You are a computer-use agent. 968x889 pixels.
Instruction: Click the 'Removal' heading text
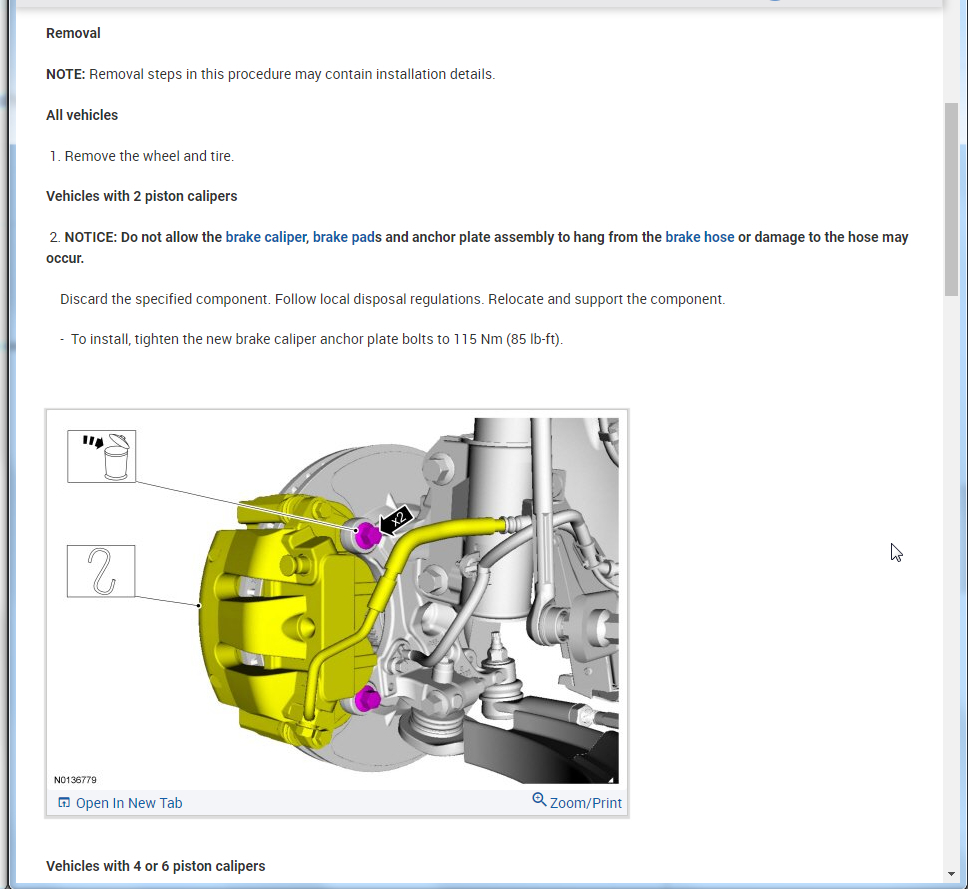pos(73,33)
